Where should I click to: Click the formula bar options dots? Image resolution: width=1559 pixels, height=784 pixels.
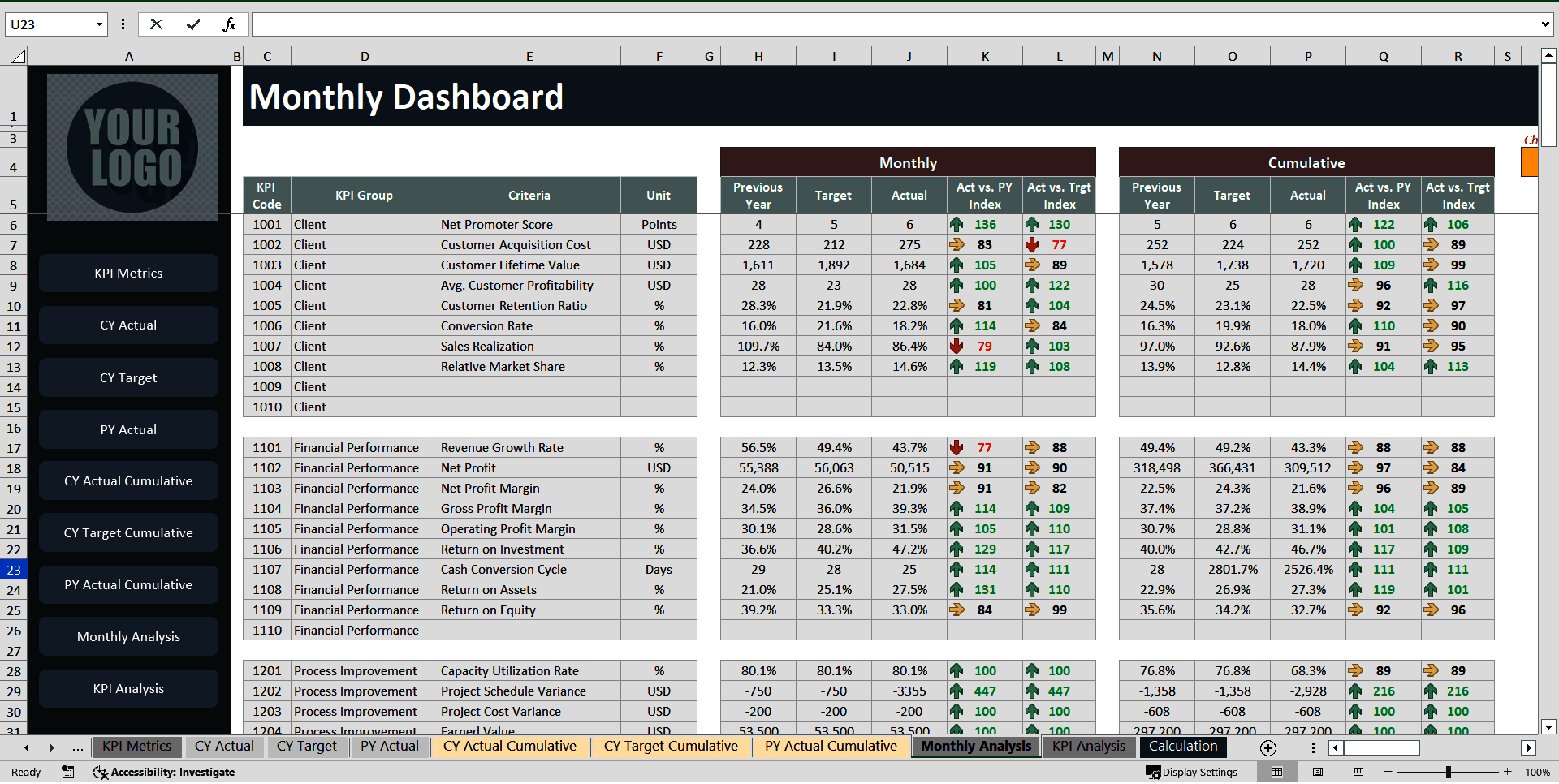[x=123, y=24]
